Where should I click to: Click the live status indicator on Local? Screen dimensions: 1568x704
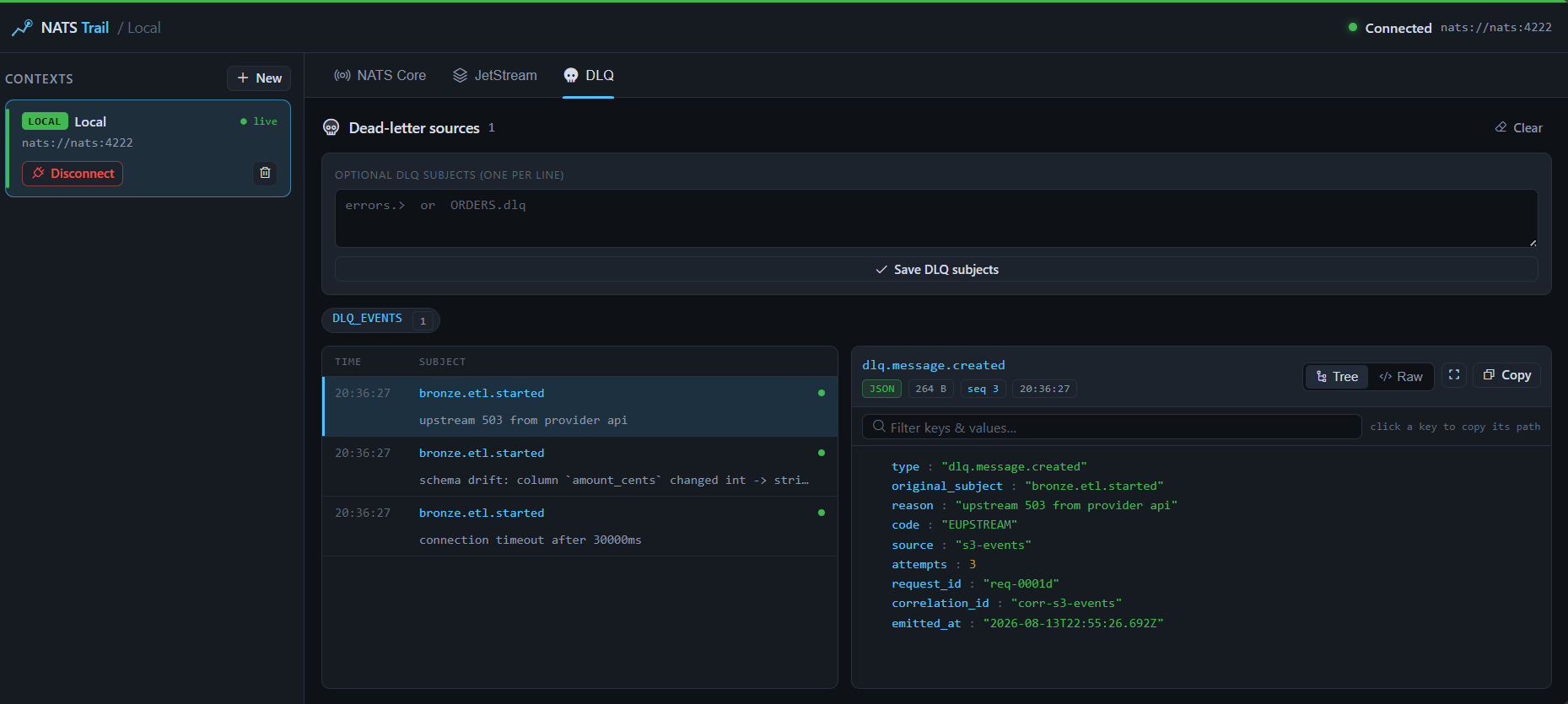click(x=259, y=121)
